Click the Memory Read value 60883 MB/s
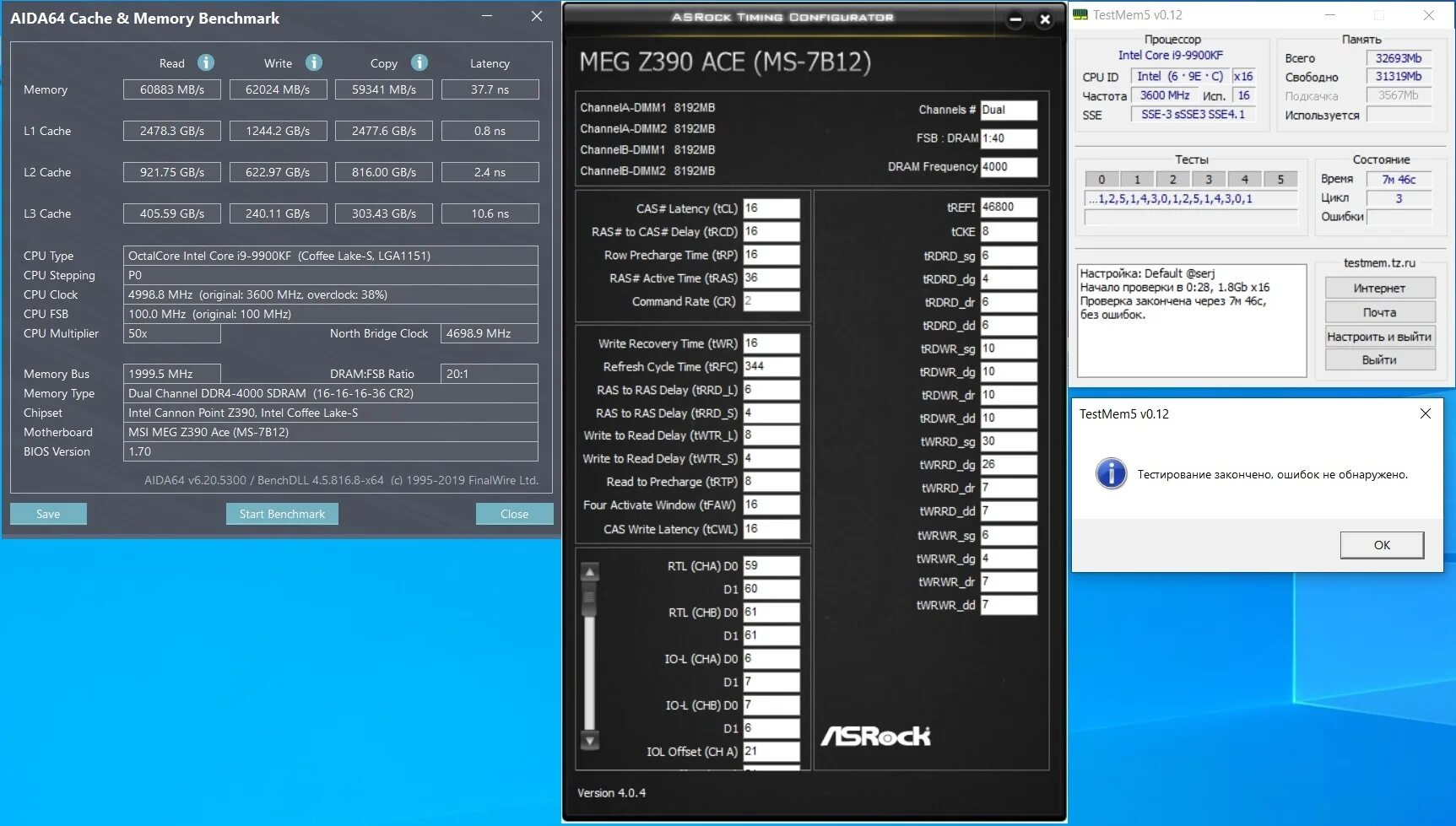Viewport: 1456px width, 826px height. pos(172,89)
